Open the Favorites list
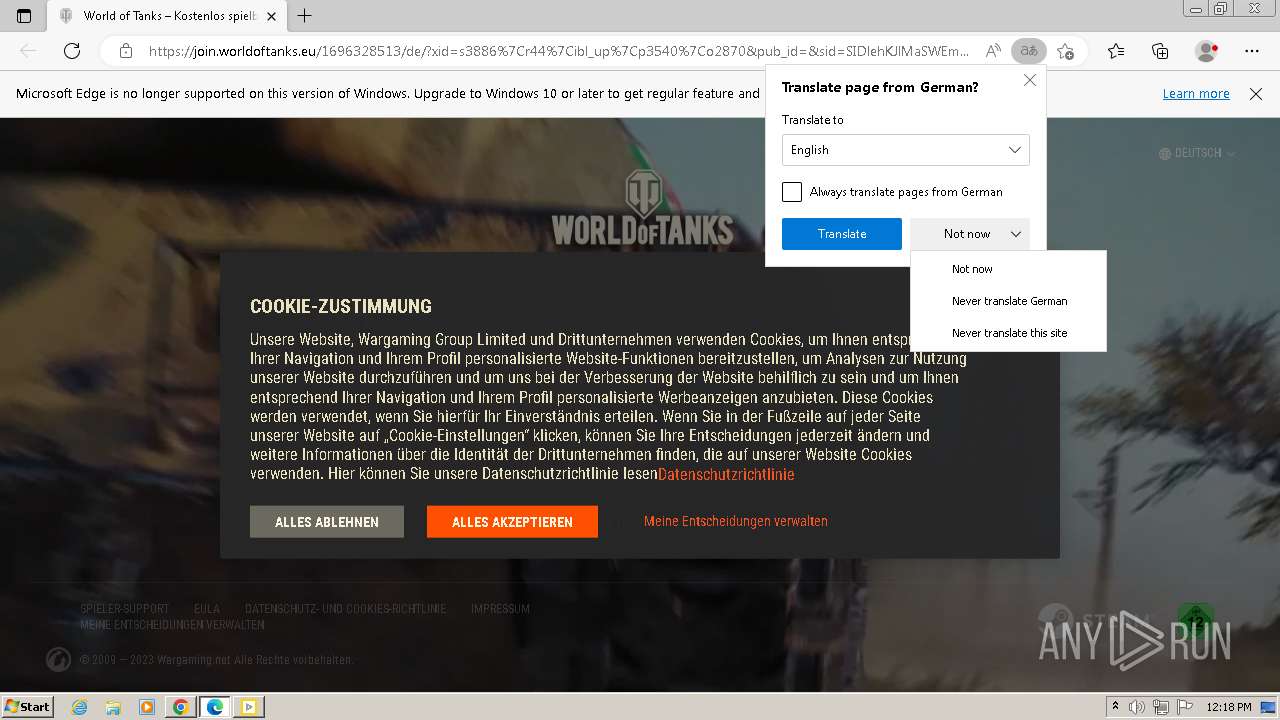 1116,51
